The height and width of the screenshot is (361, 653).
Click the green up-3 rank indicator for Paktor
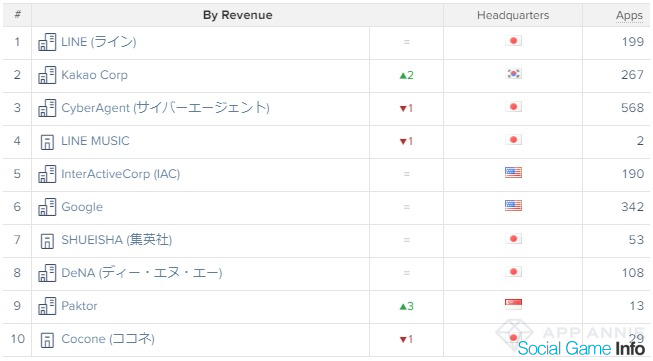tap(406, 306)
